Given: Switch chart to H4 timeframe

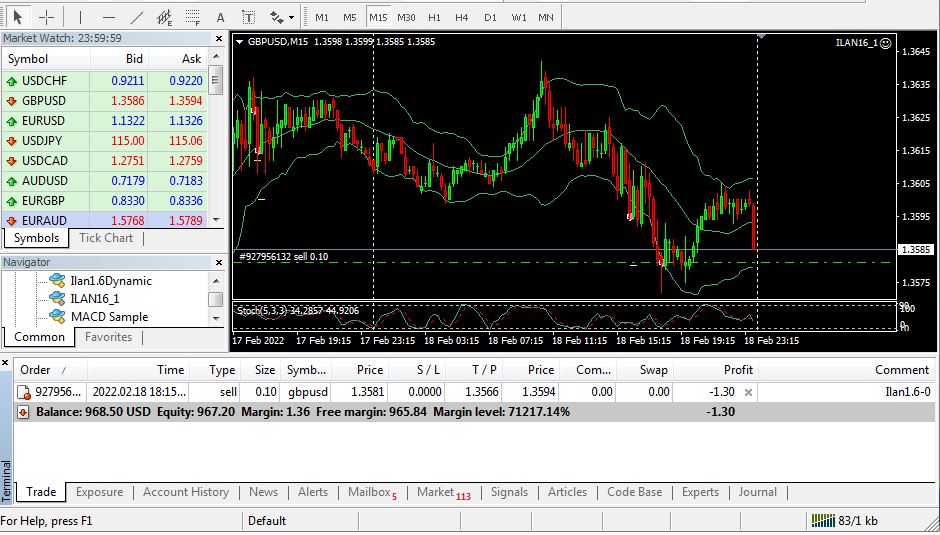Looking at the screenshot, I should (x=462, y=17).
